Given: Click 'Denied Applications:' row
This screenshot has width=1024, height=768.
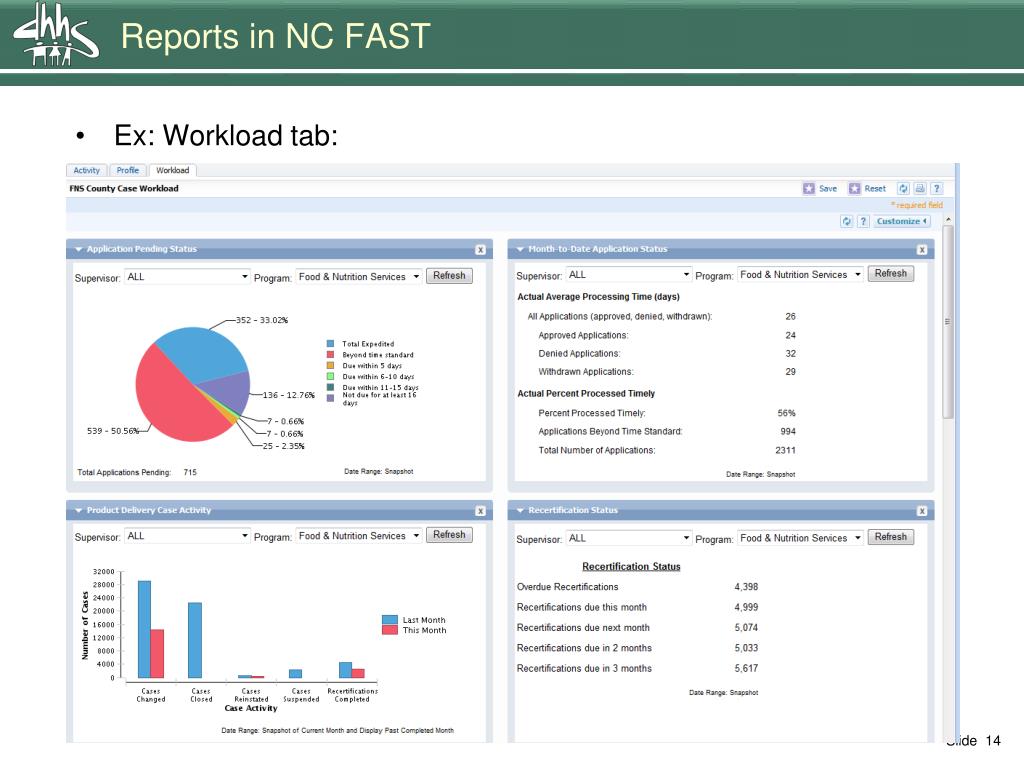Looking at the screenshot, I should [667, 354].
